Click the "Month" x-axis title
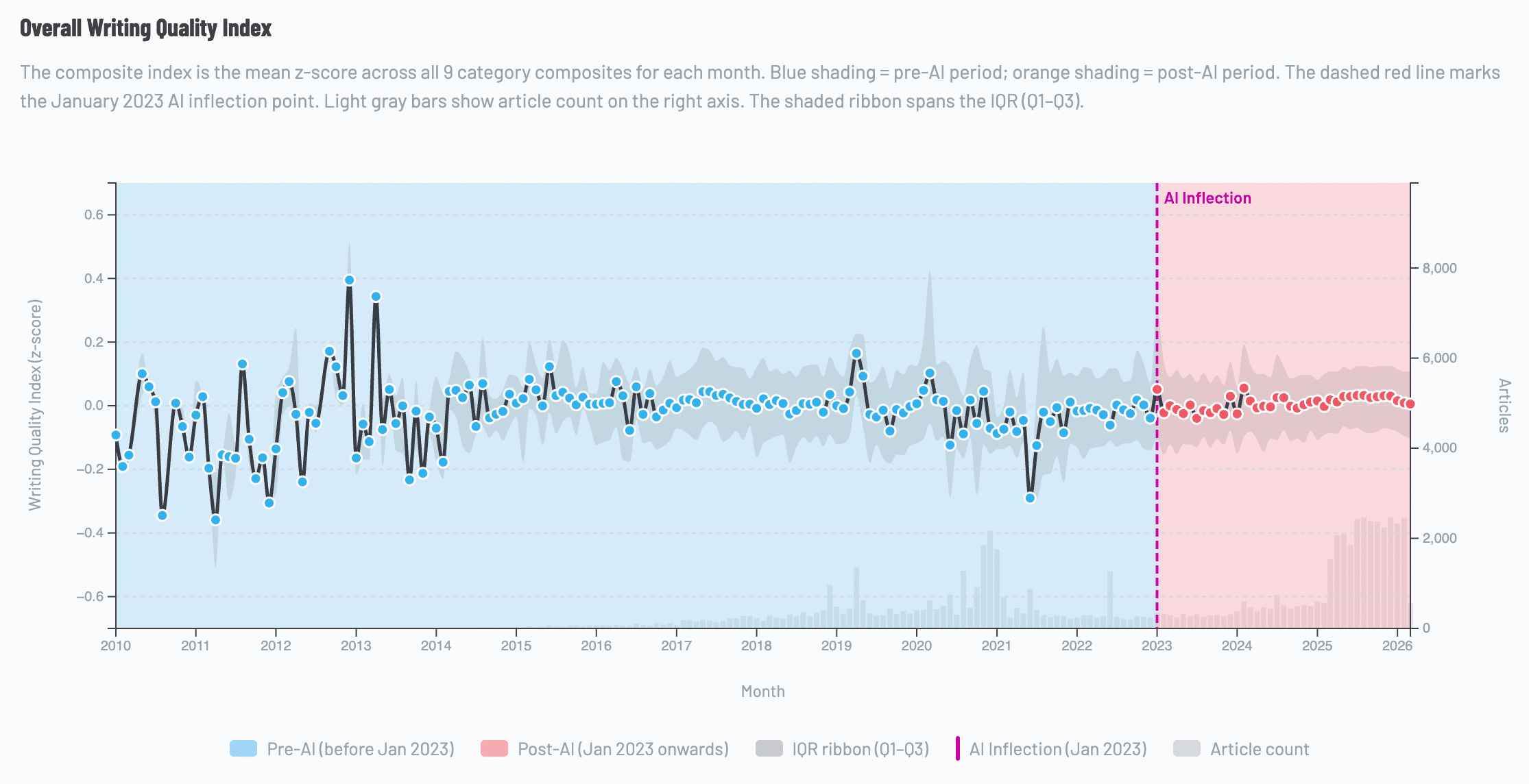Viewport: 1529px width, 784px height. (762, 691)
